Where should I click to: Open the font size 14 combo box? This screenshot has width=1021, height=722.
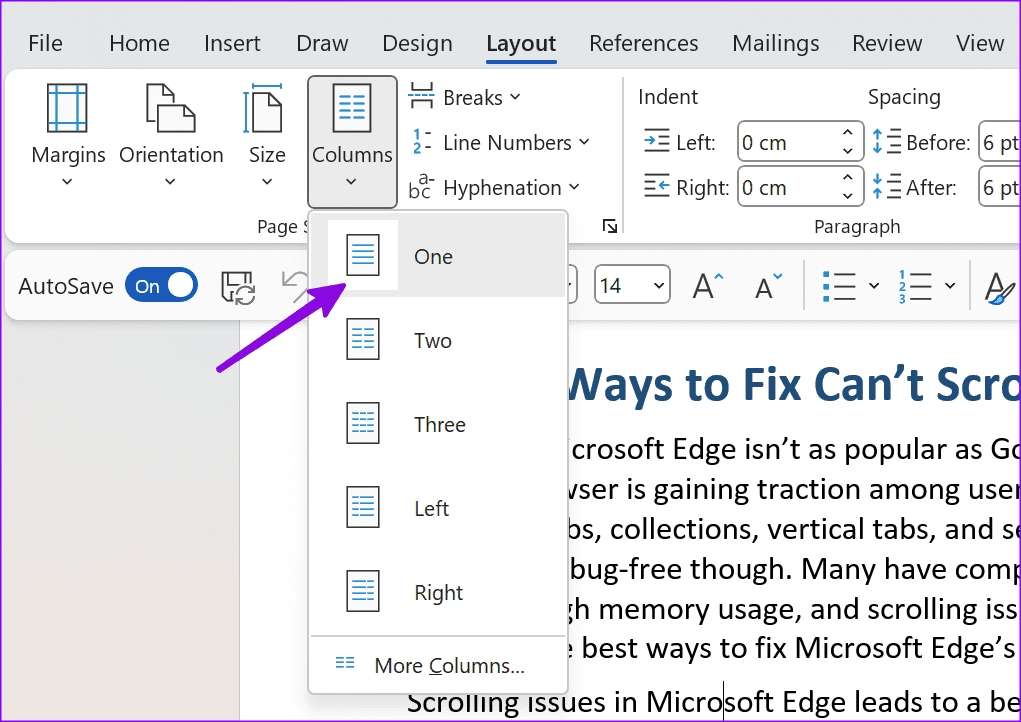pyautogui.click(x=632, y=286)
